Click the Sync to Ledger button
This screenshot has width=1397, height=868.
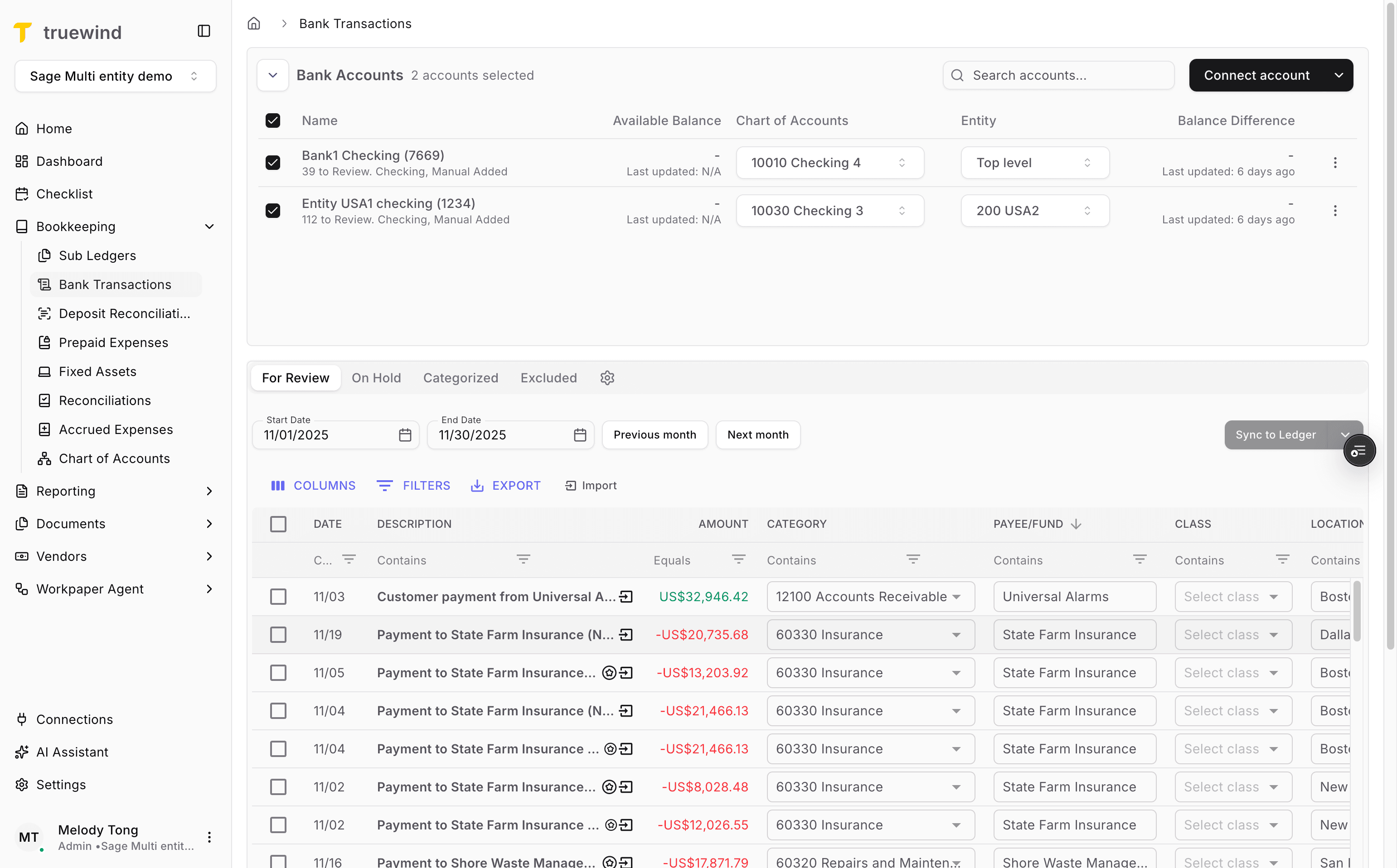tap(1275, 434)
